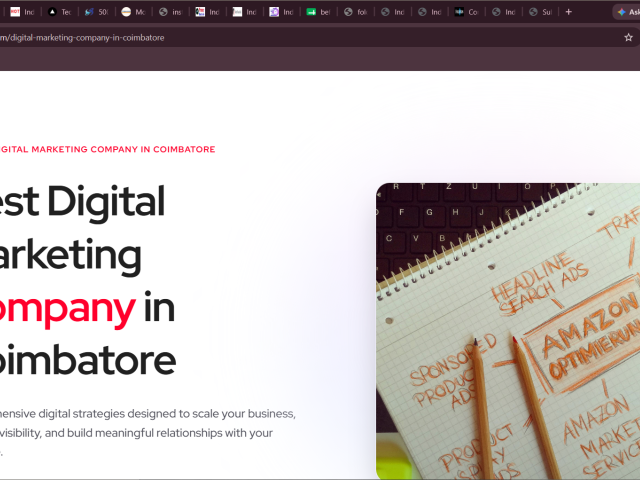The height and width of the screenshot is (480, 640).
Task: Bookmark this page with the star icon
Action: [628, 38]
